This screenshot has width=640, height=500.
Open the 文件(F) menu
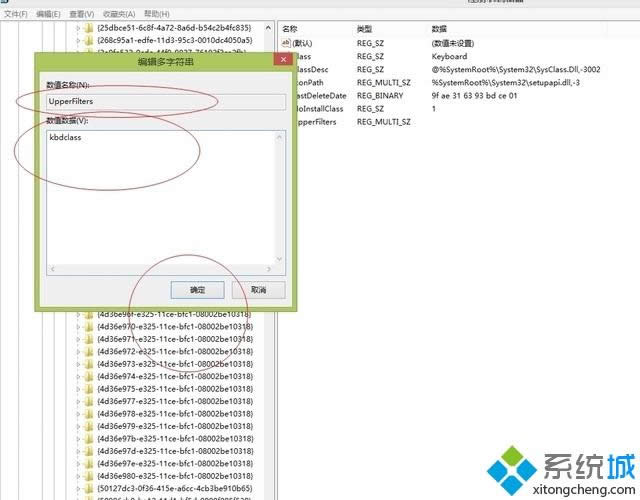pos(15,15)
